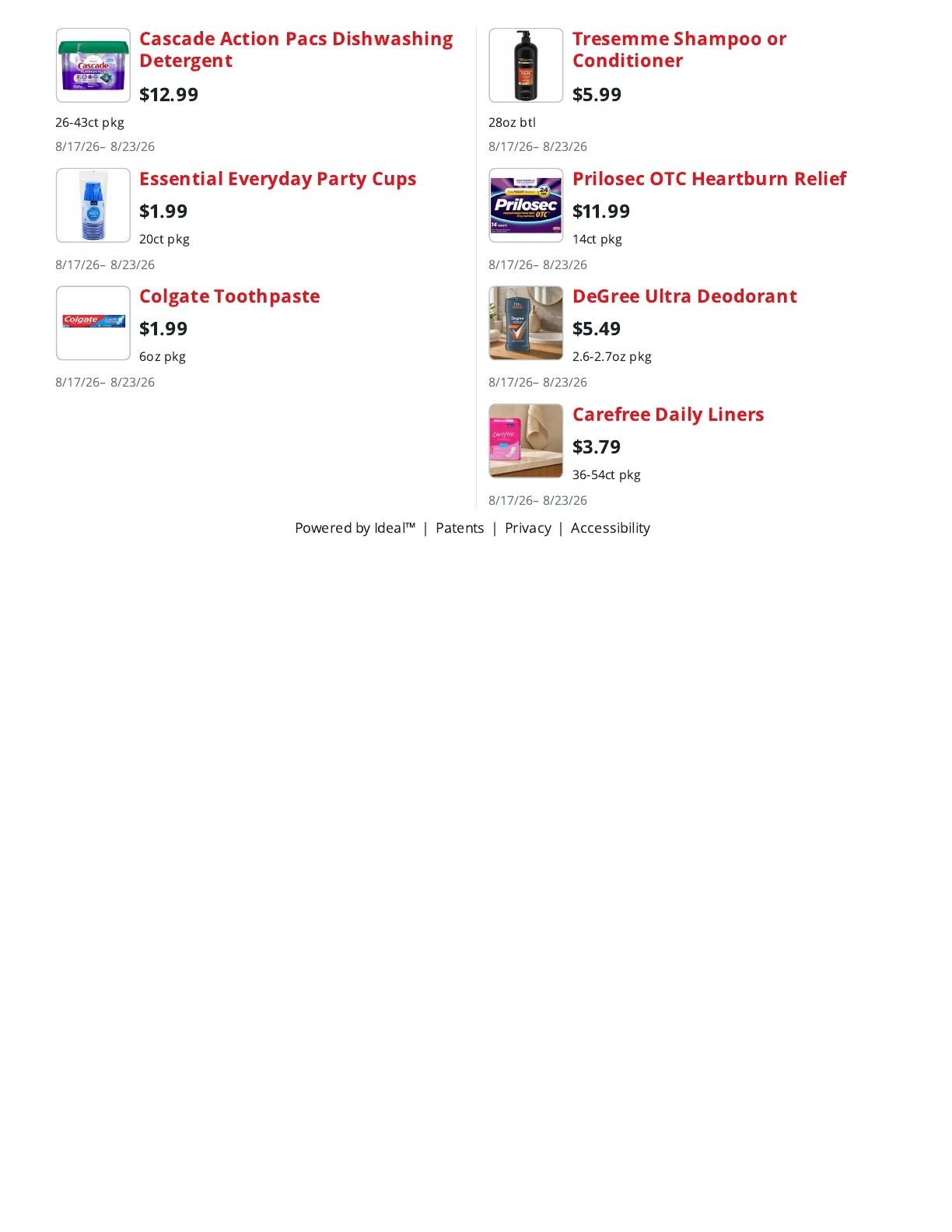Image resolution: width=952 pixels, height=1232 pixels.
Task: Open the Colgate Toothpaste listing
Action: click(x=229, y=296)
